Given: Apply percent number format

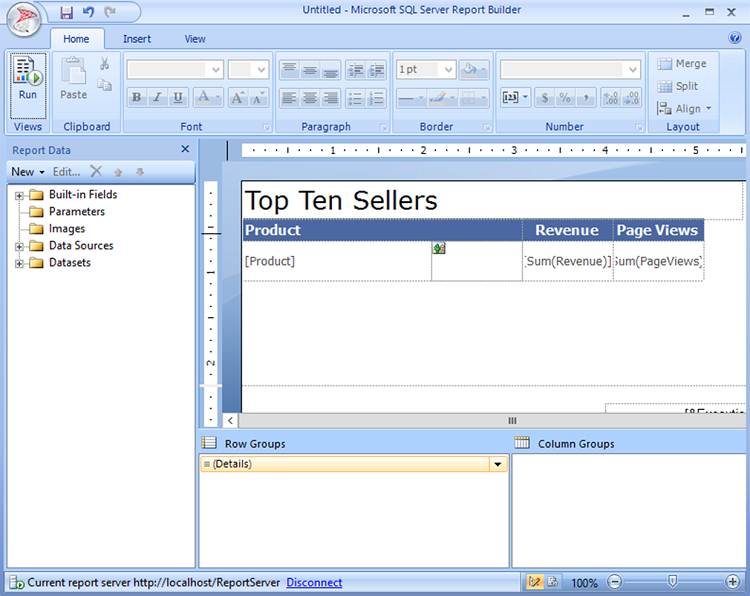Looking at the screenshot, I should pos(565,98).
